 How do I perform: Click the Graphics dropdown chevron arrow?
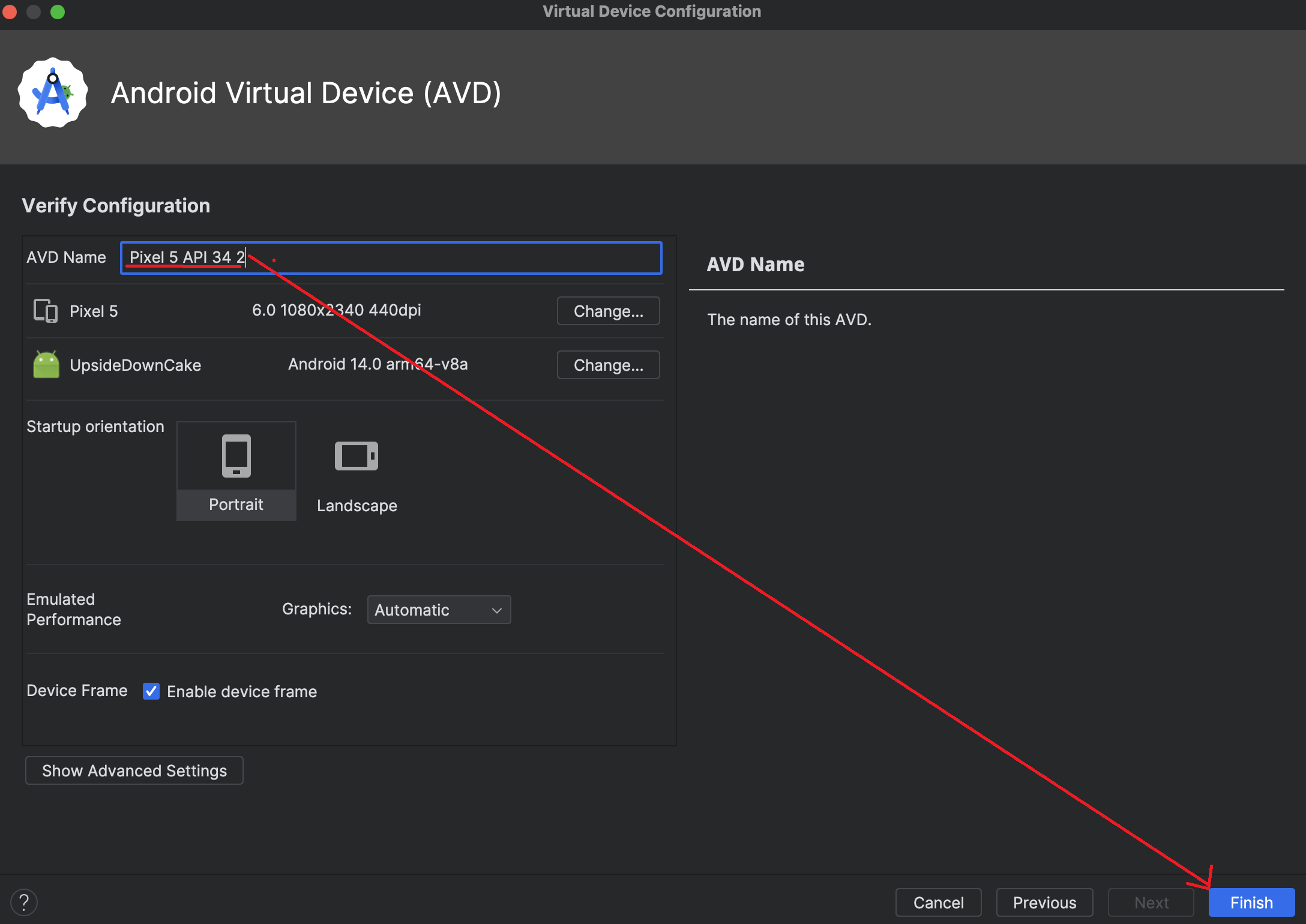[497, 610]
